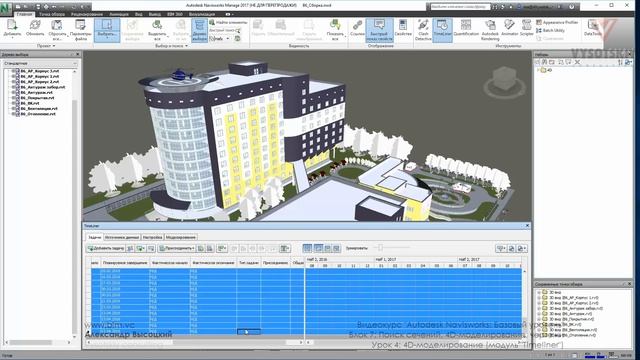
Task: Open Batch Utility
Action: [550, 30]
